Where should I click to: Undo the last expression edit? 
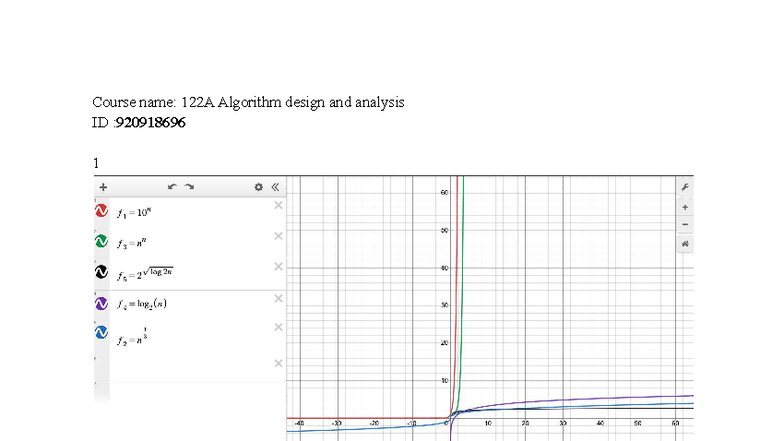pyautogui.click(x=172, y=186)
